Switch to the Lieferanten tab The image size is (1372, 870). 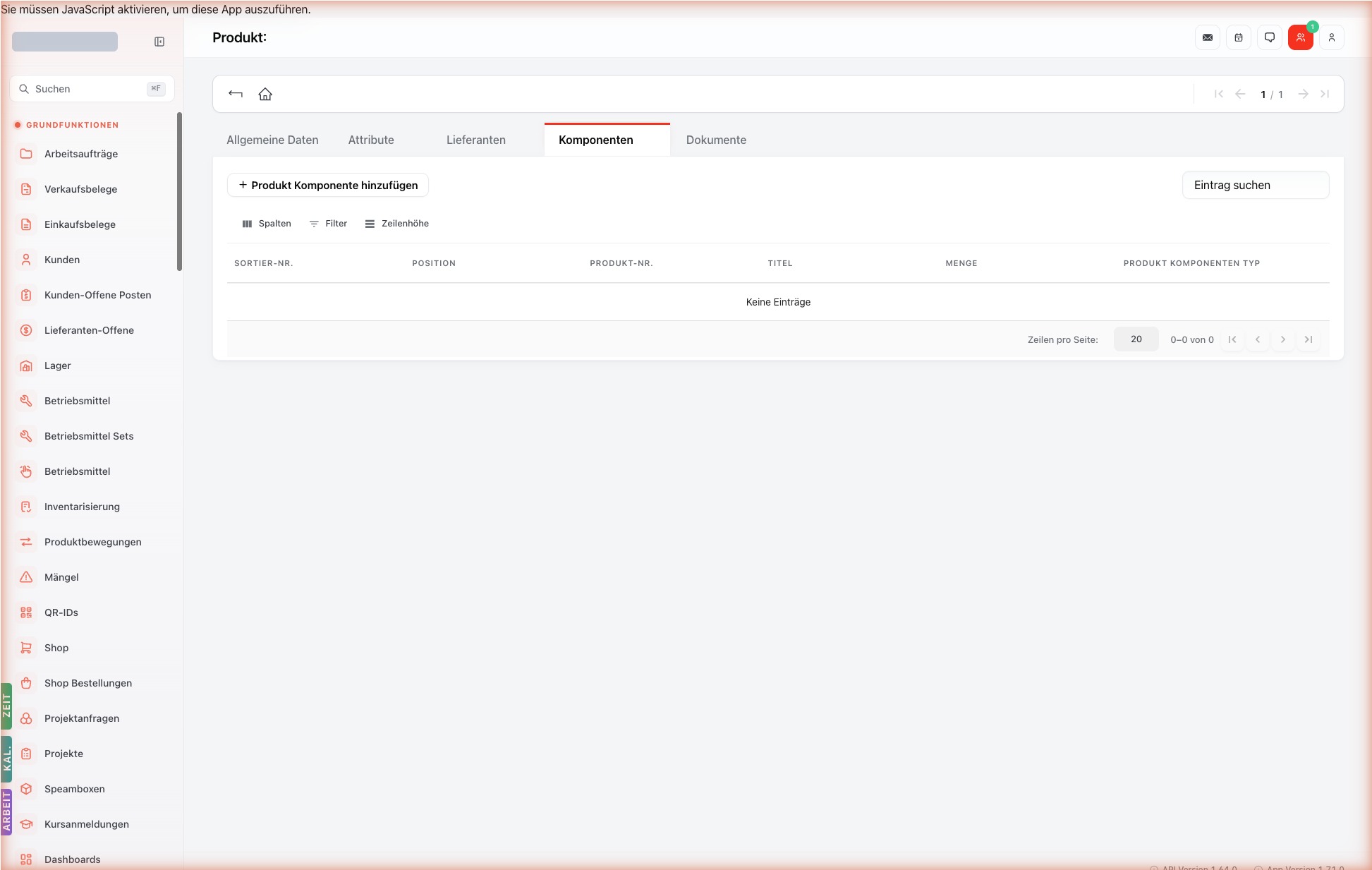(x=476, y=140)
